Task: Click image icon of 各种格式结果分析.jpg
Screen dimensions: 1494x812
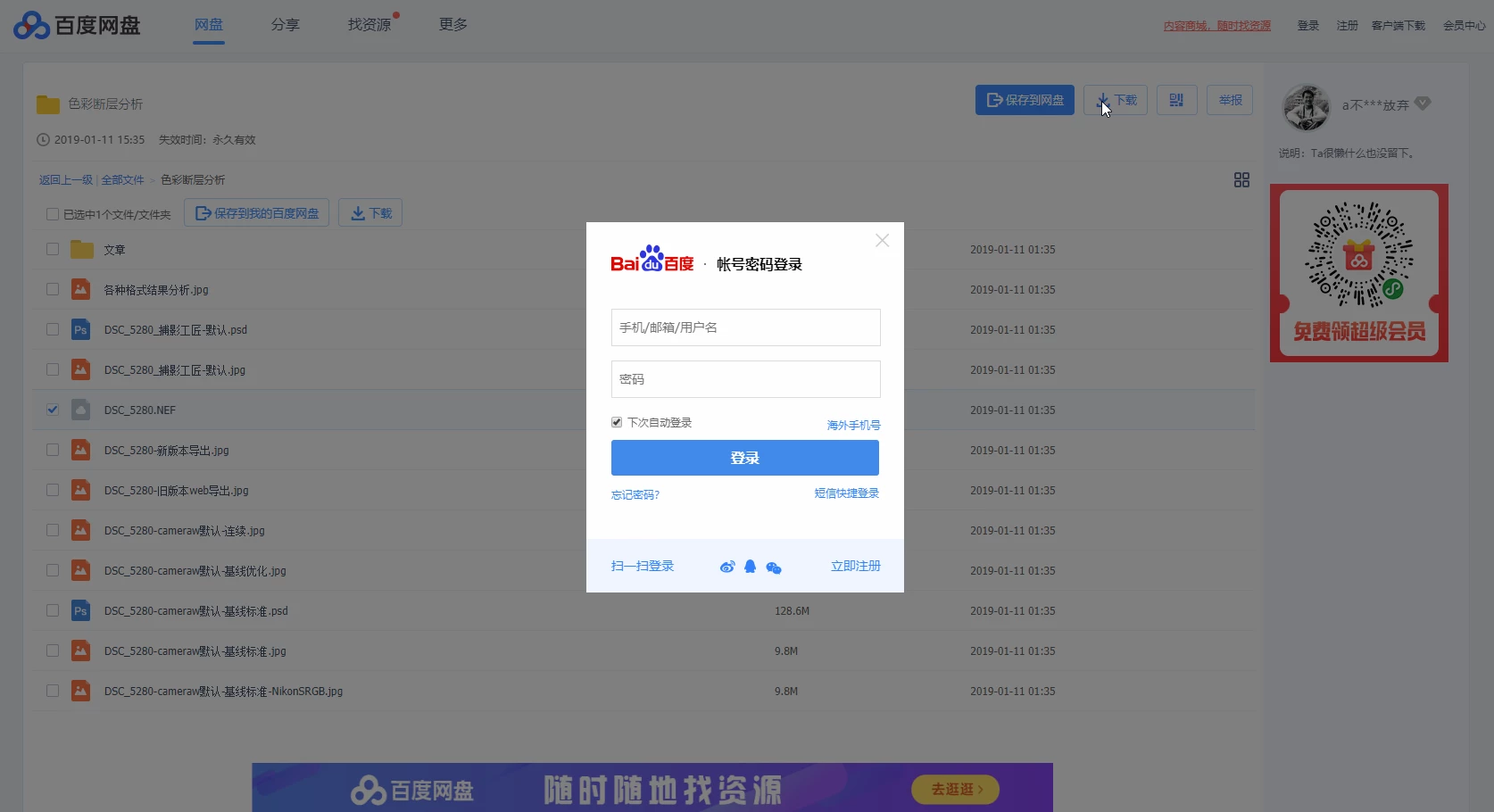Action: [x=81, y=289]
